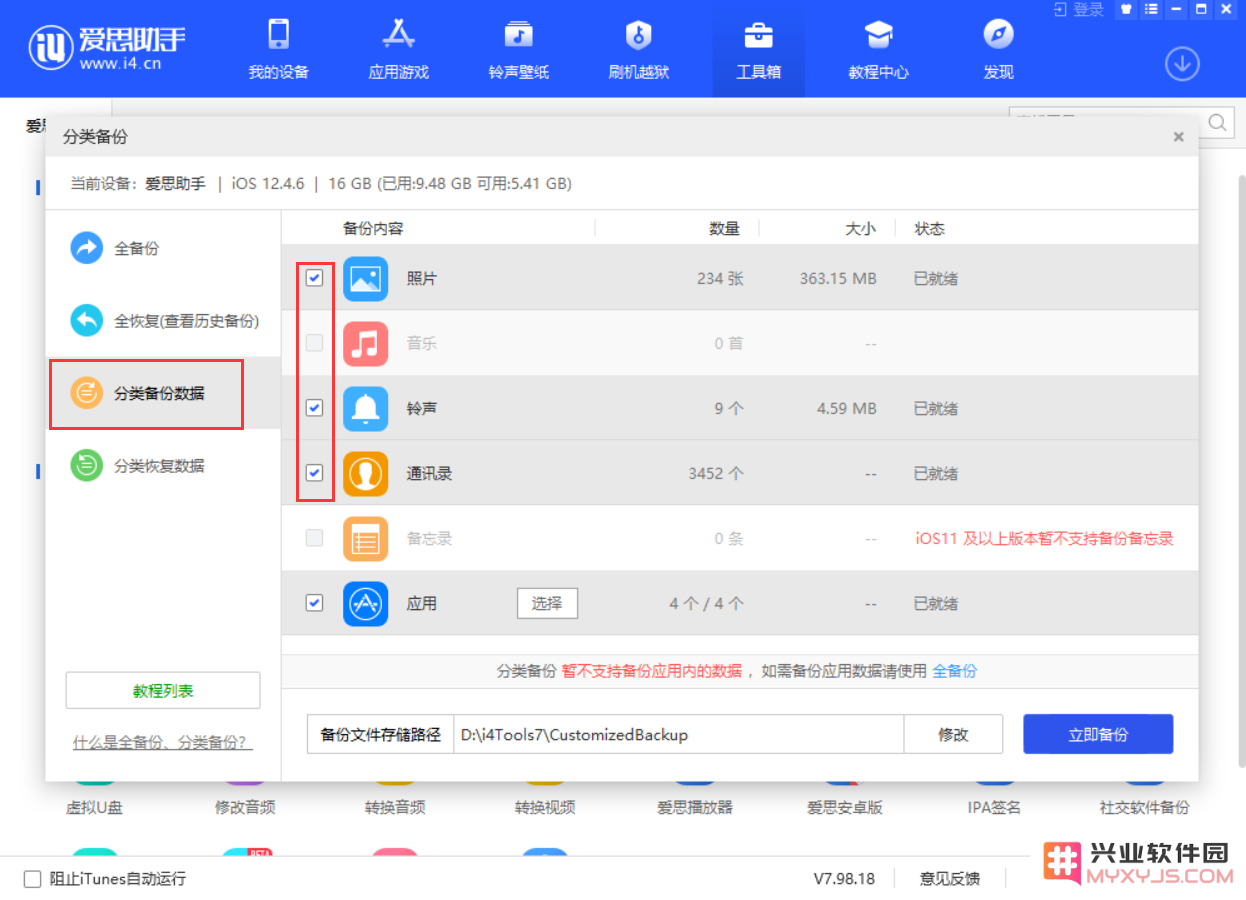Uncheck the 应用 checkbox

314,603
